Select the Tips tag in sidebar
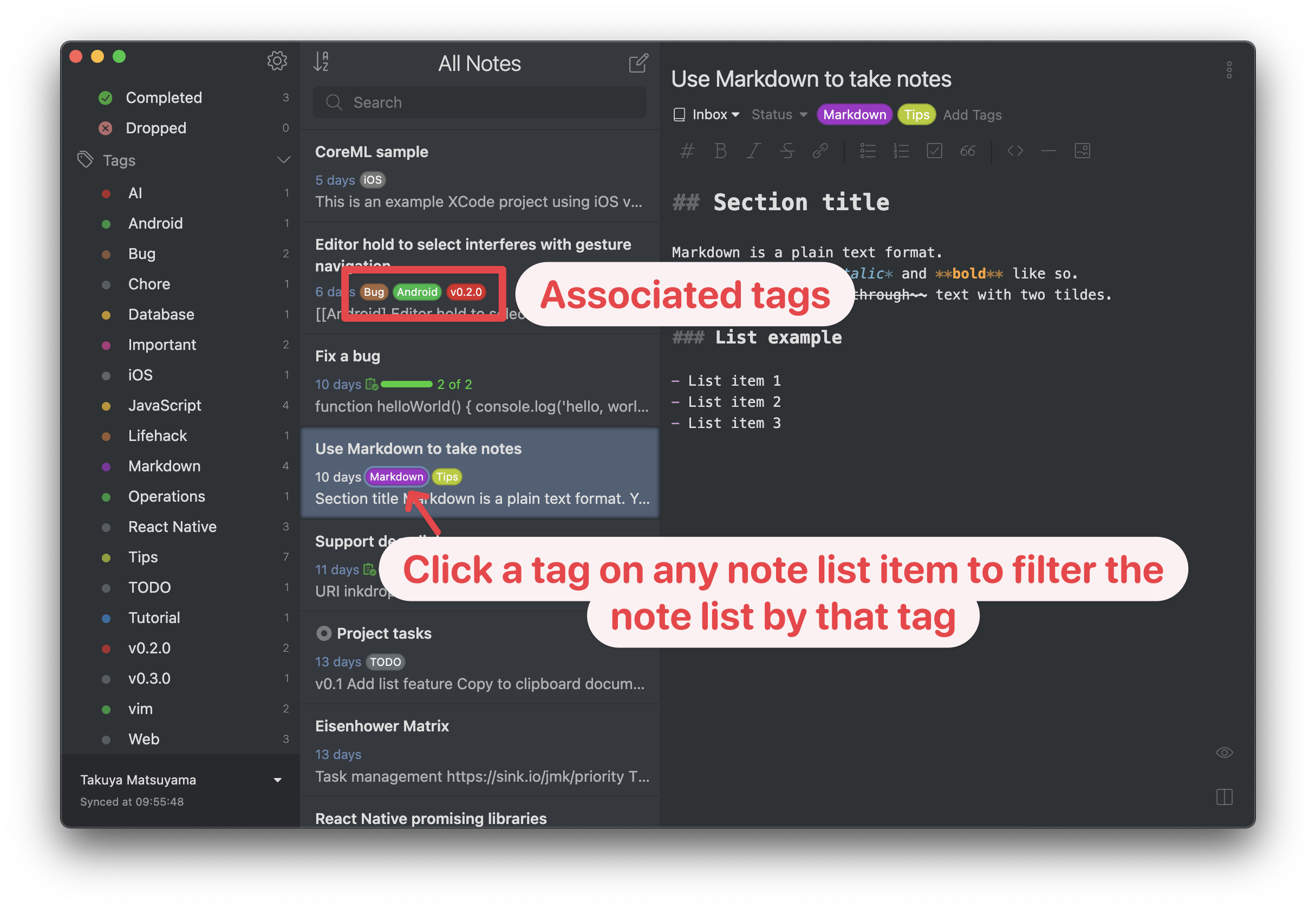This screenshot has width=1316, height=908. pos(141,555)
